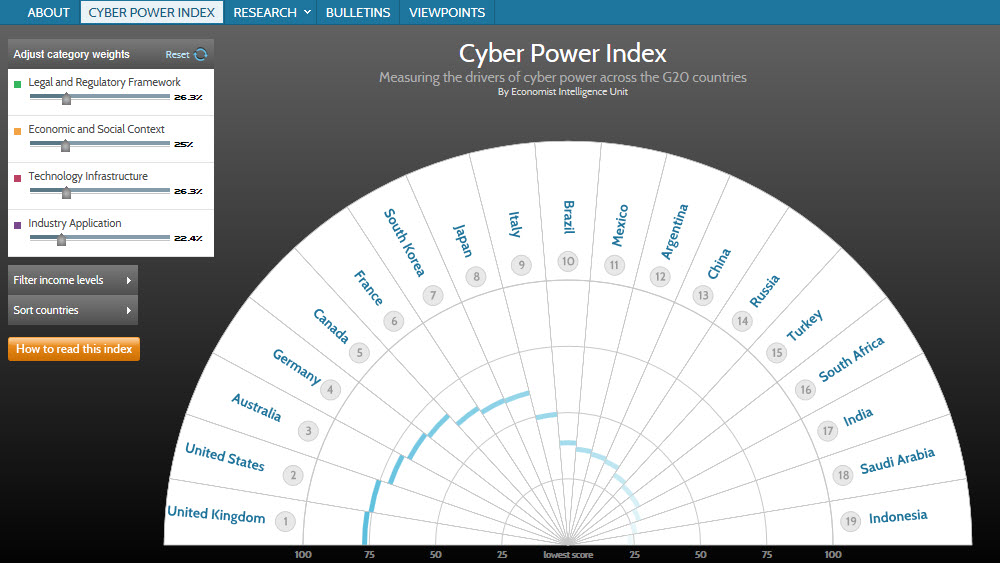1000x563 pixels.
Task: Click the How to read this index button
Action: (x=74, y=349)
